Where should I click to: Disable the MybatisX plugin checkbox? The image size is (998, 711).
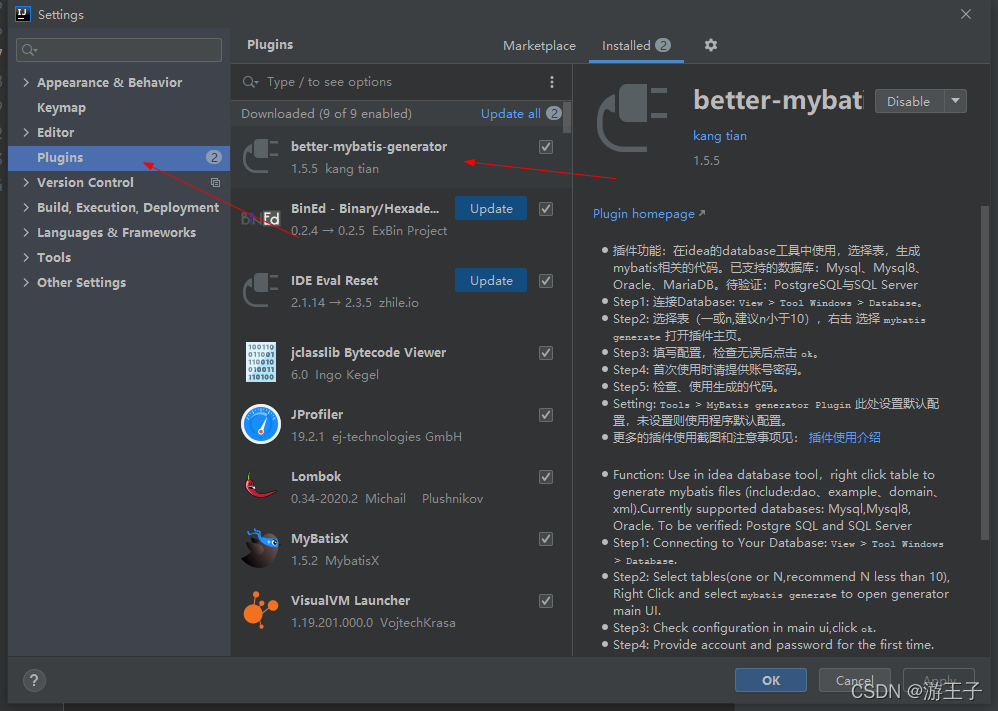tap(545, 538)
